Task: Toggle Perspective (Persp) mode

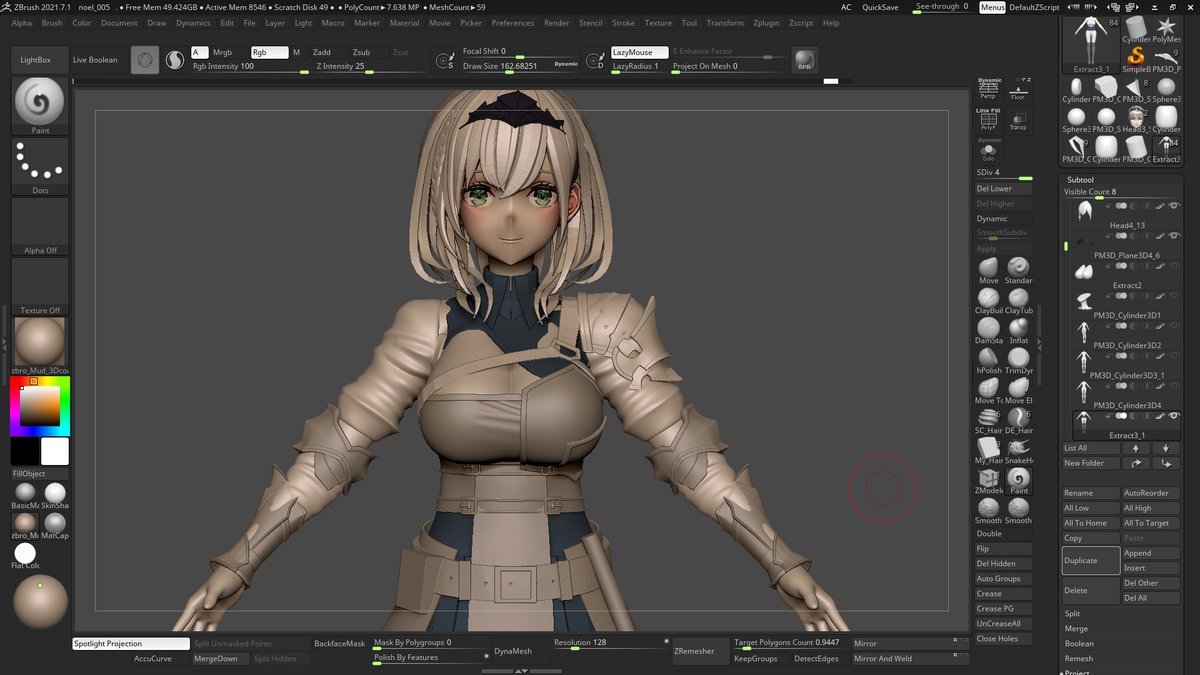Action: (988, 89)
